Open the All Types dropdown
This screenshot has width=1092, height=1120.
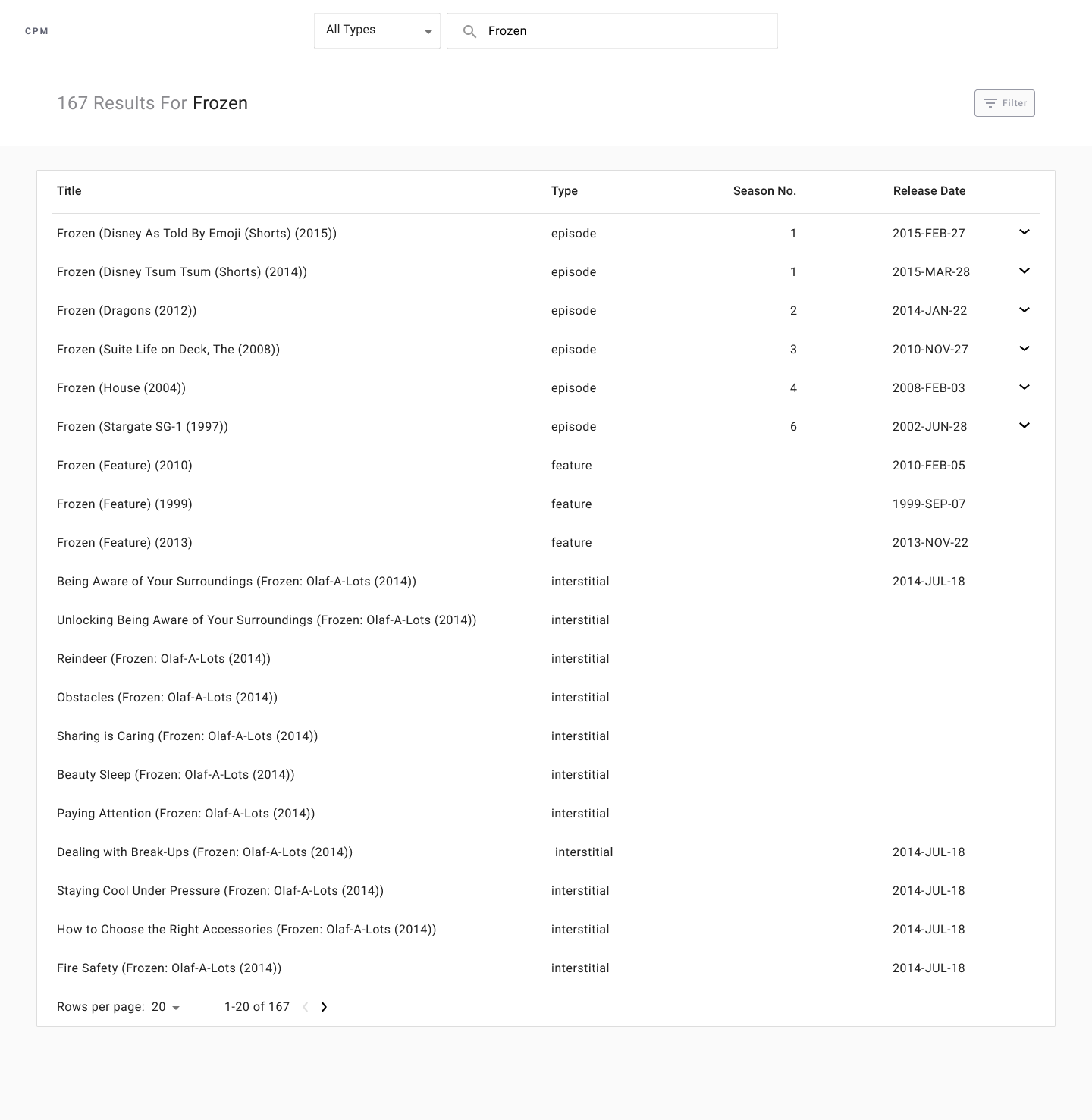pyautogui.click(x=377, y=30)
